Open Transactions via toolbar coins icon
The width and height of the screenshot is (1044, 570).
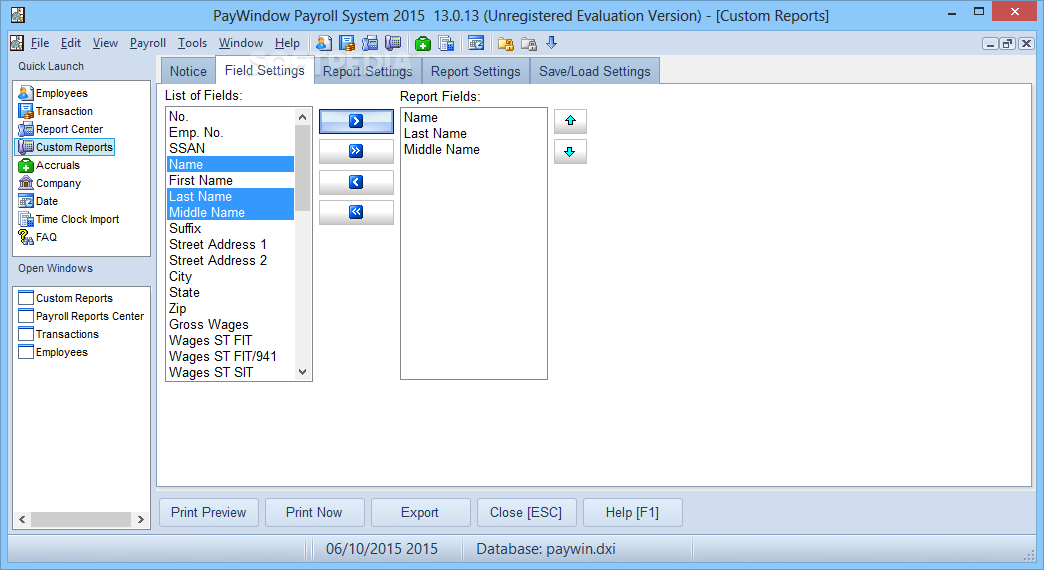point(347,43)
